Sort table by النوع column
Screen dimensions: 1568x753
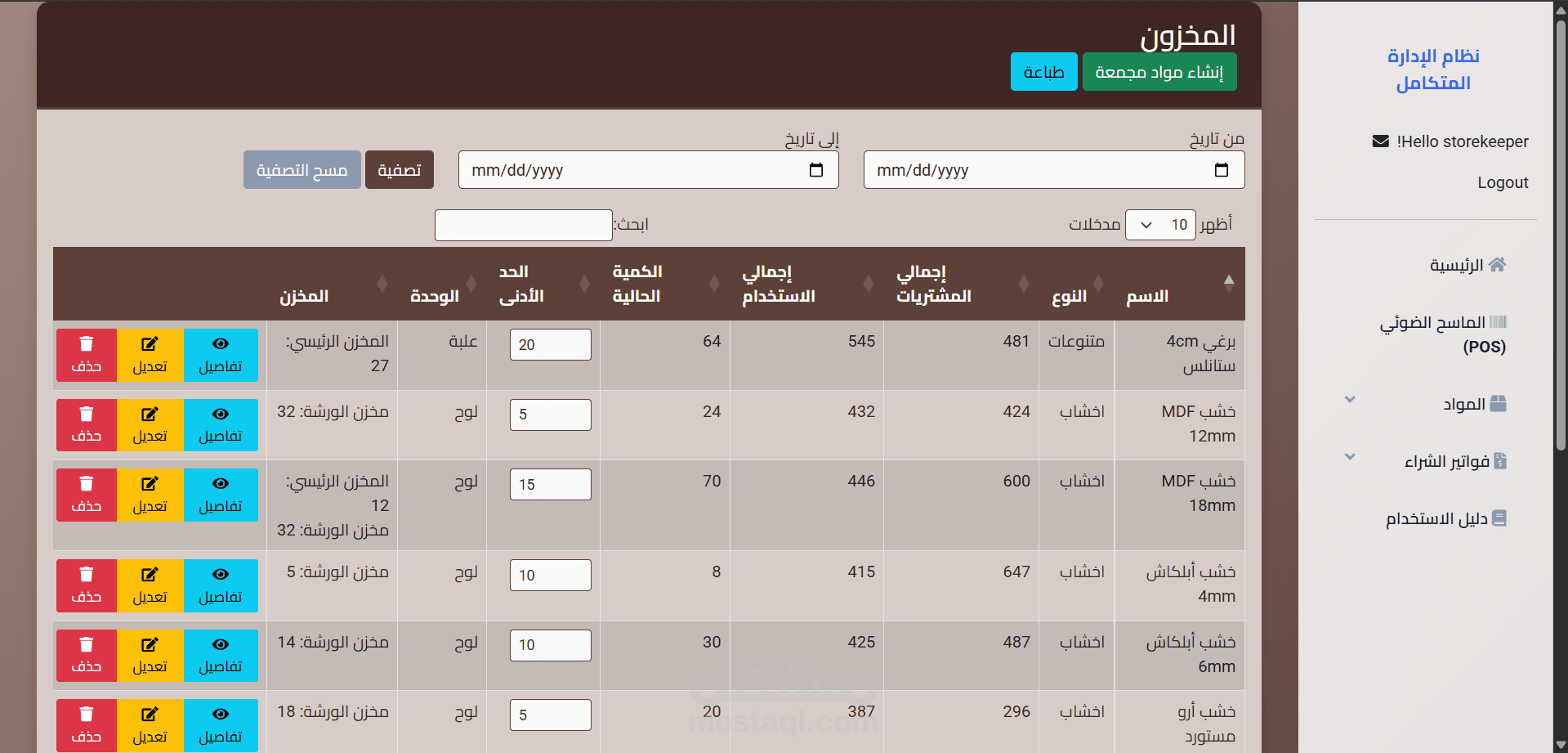point(1098,284)
